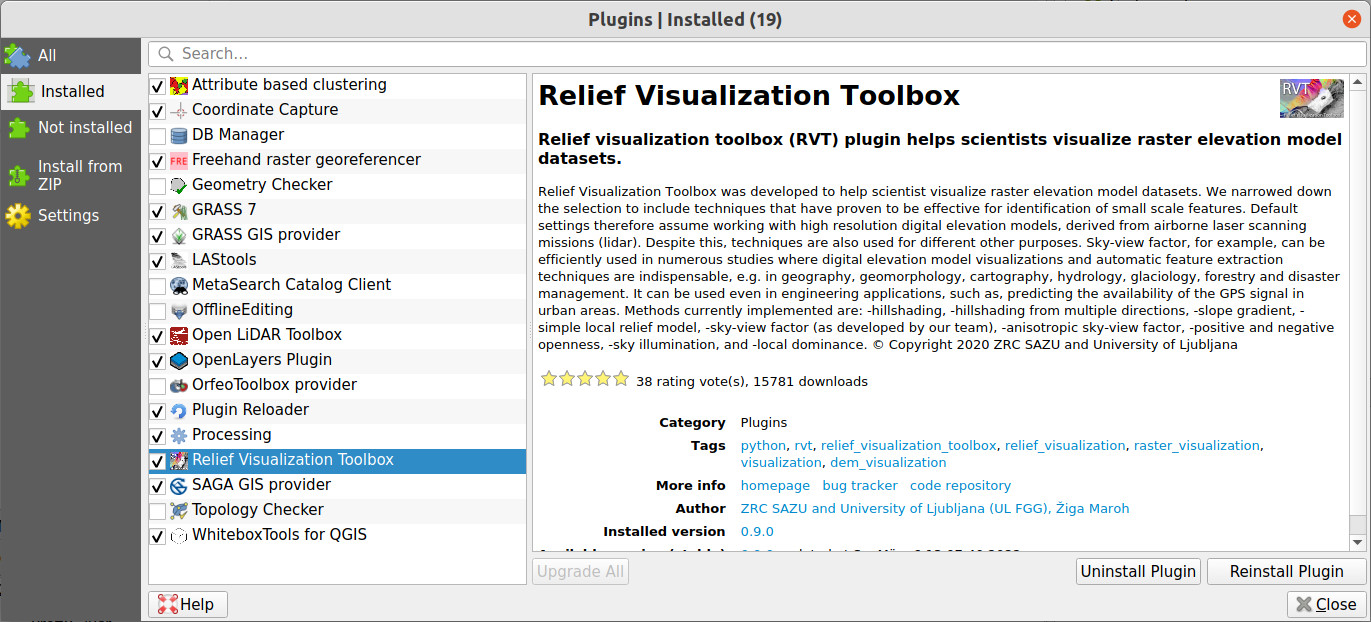Enable the Geometry Checker checkbox
Screen dimensions: 1371x622
158,186
